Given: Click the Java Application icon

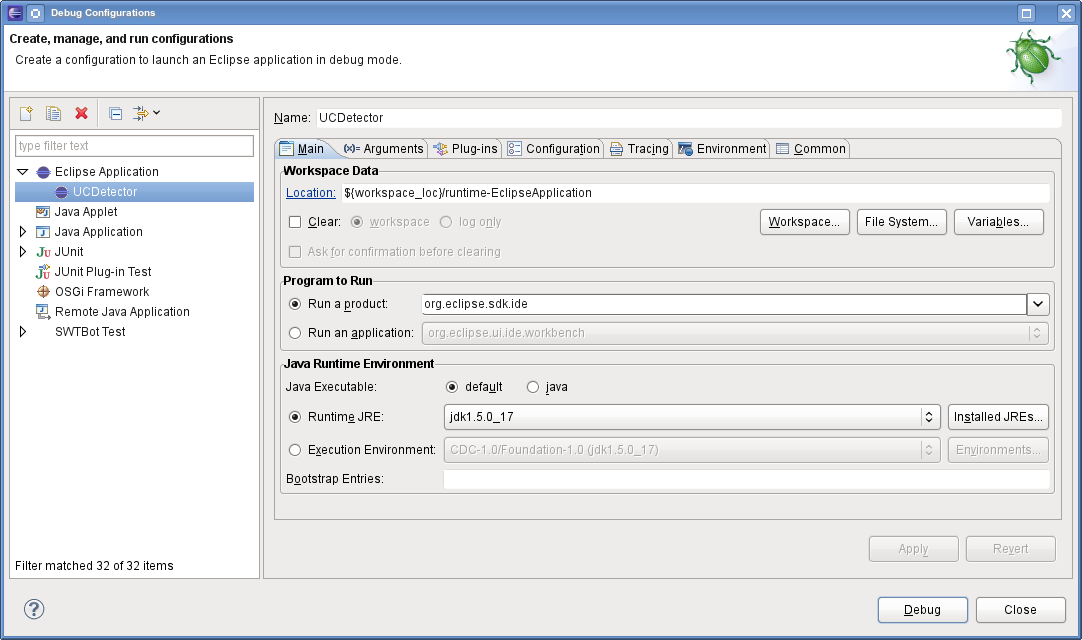Looking at the screenshot, I should [43, 232].
